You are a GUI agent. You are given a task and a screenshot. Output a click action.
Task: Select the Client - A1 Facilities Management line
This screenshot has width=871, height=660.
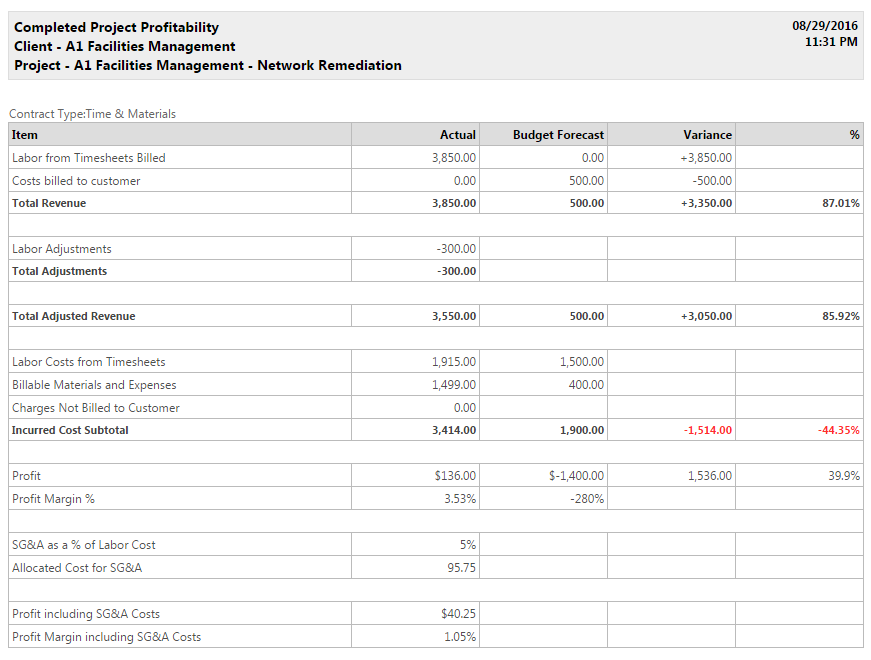124,47
